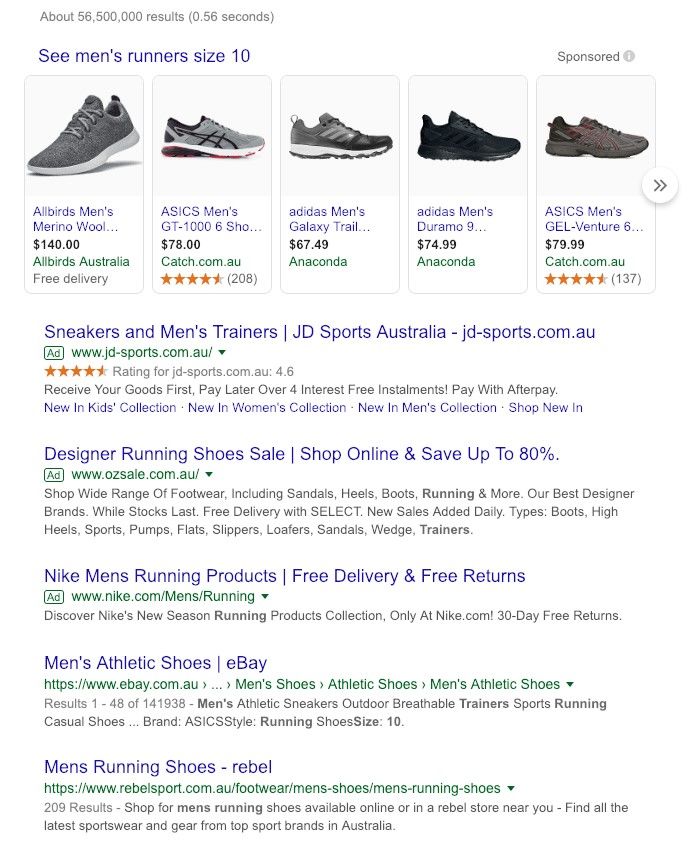This screenshot has height=856, width=691.
Task: Follow New In Kids' Collection sitelink
Action: [110, 408]
